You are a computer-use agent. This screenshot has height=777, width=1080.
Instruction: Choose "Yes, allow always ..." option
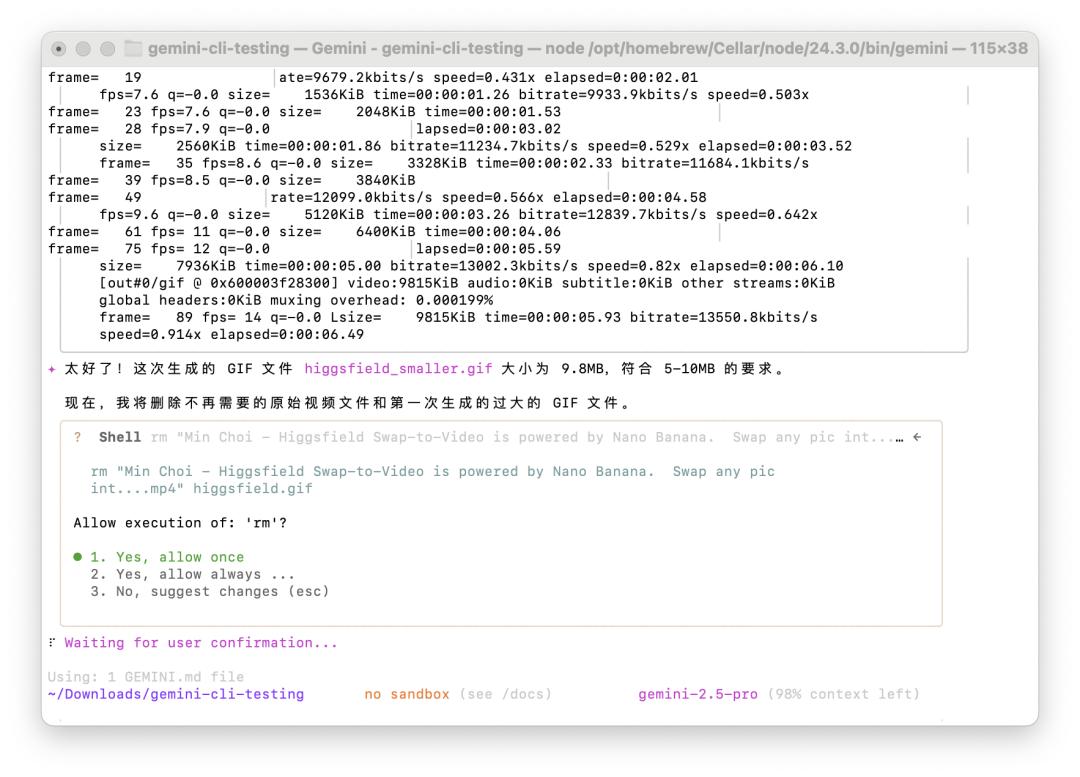point(192,574)
